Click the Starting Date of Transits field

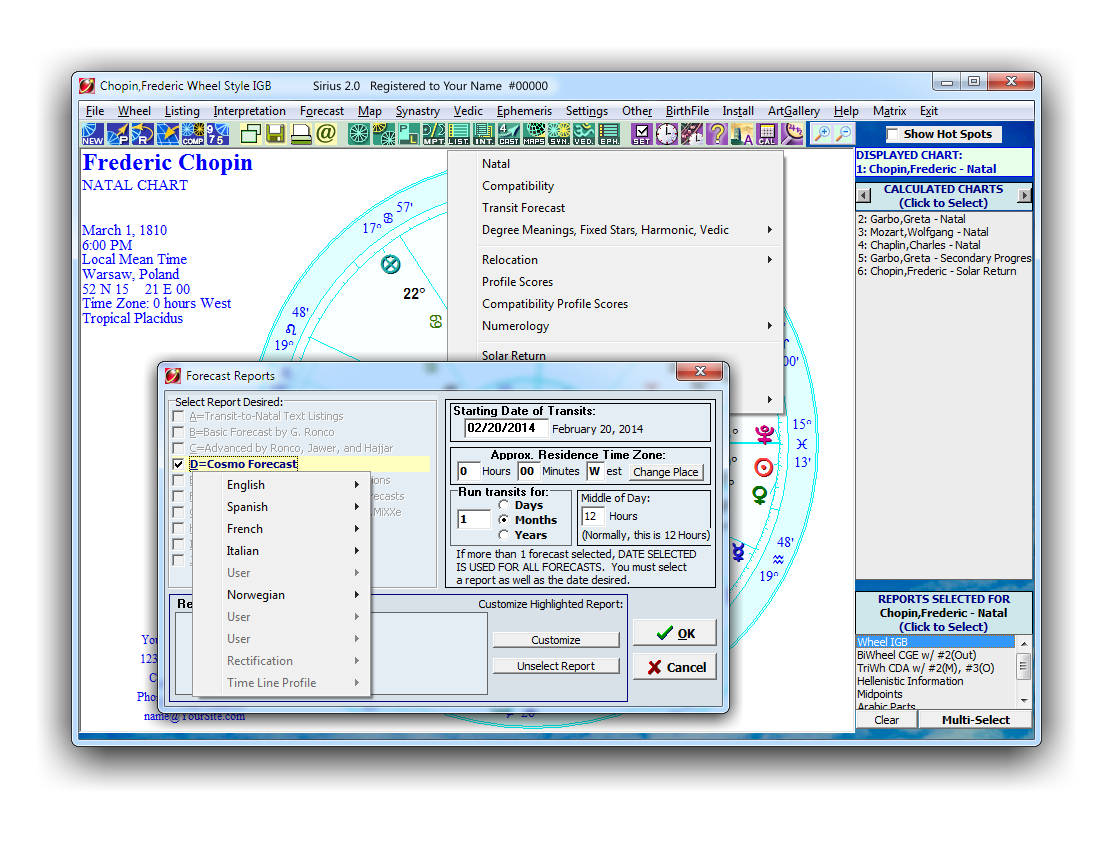[505, 428]
